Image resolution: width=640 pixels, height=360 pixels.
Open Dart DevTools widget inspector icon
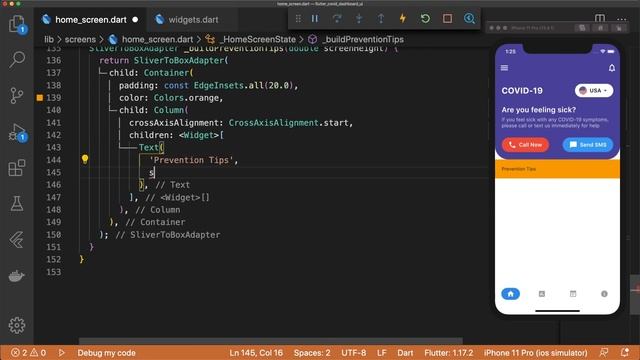(469, 18)
